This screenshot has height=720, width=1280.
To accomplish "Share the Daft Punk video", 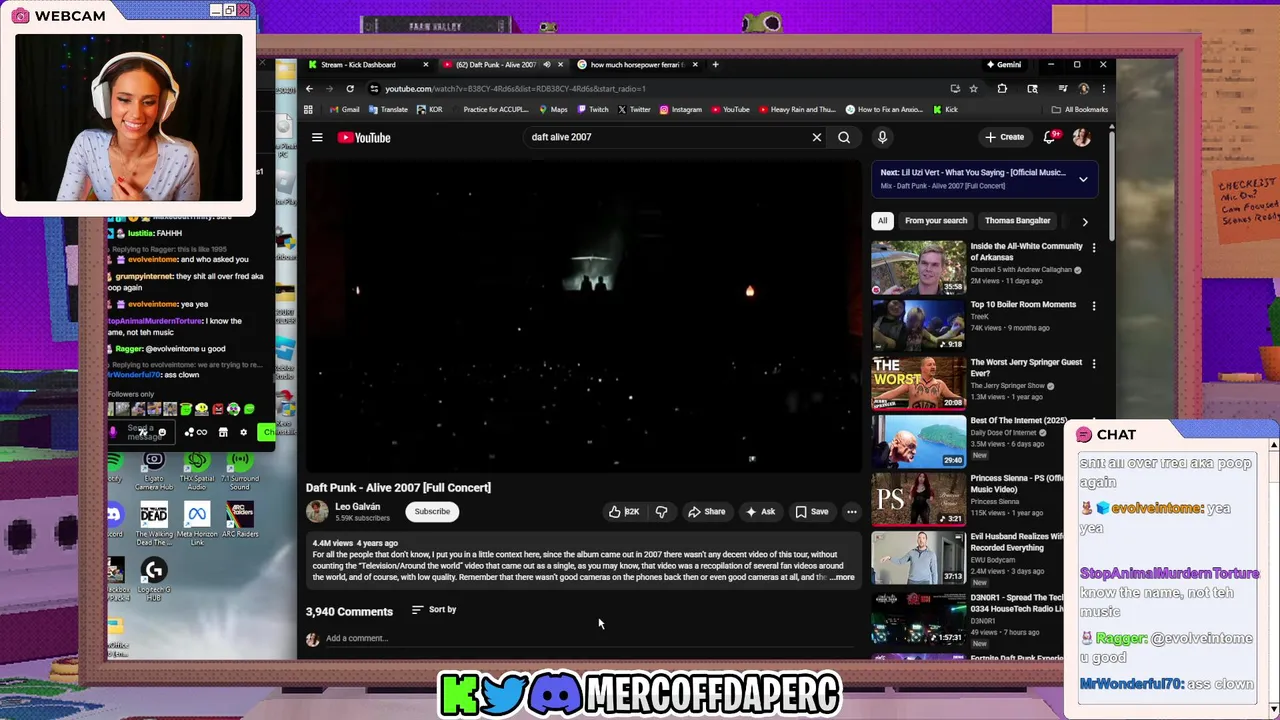I will (x=706, y=512).
